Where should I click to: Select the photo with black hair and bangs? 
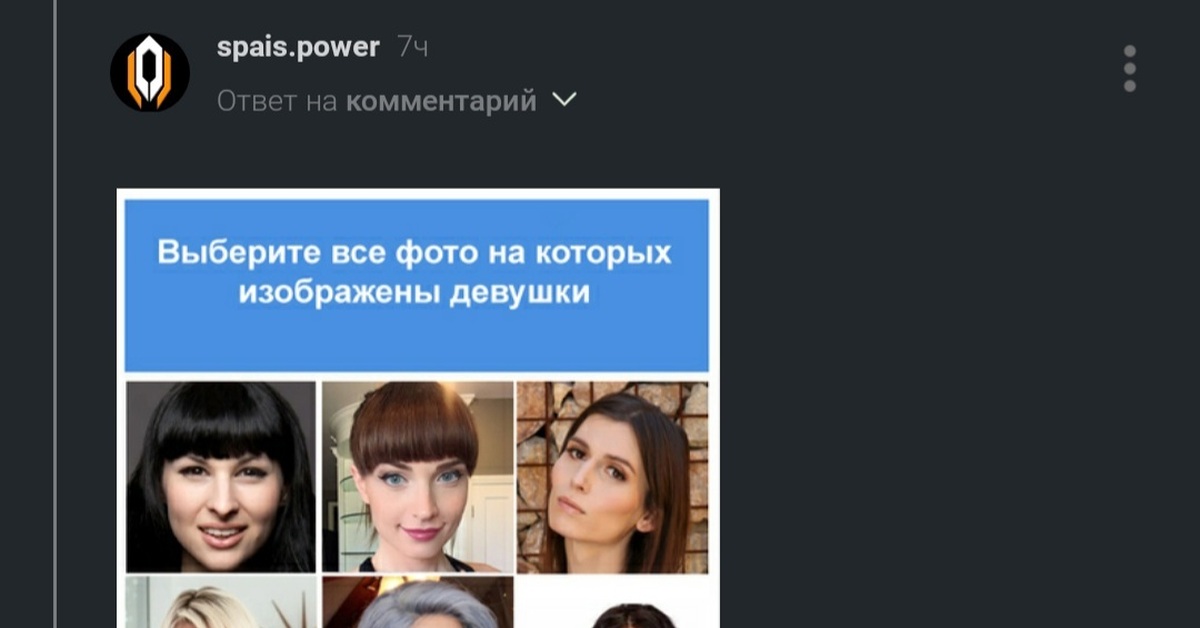pos(221,477)
